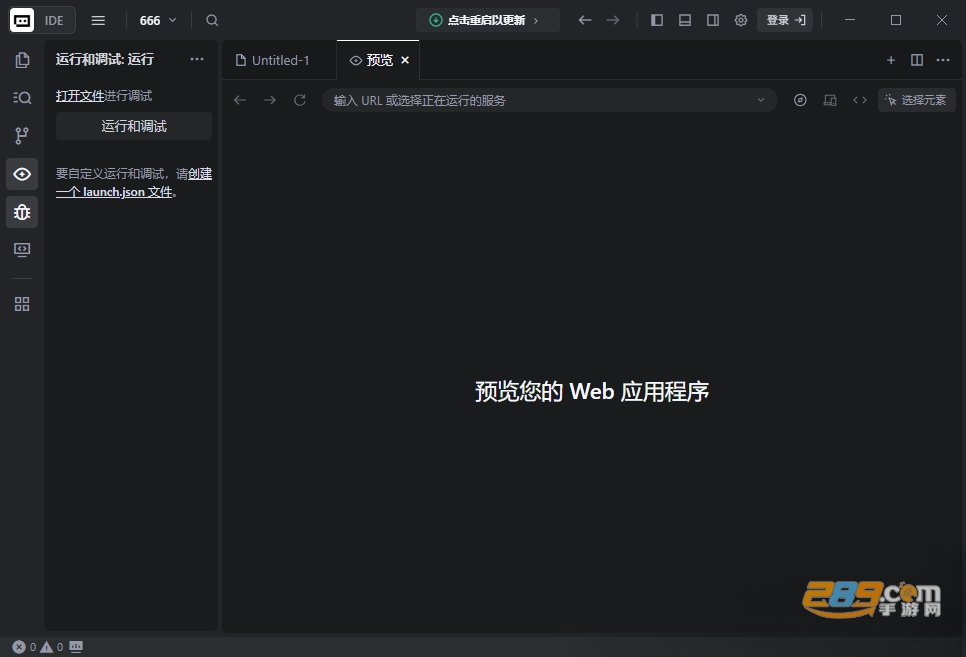966x657 pixels.
Task: Toggle responsive device view icon
Action: [830, 100]
